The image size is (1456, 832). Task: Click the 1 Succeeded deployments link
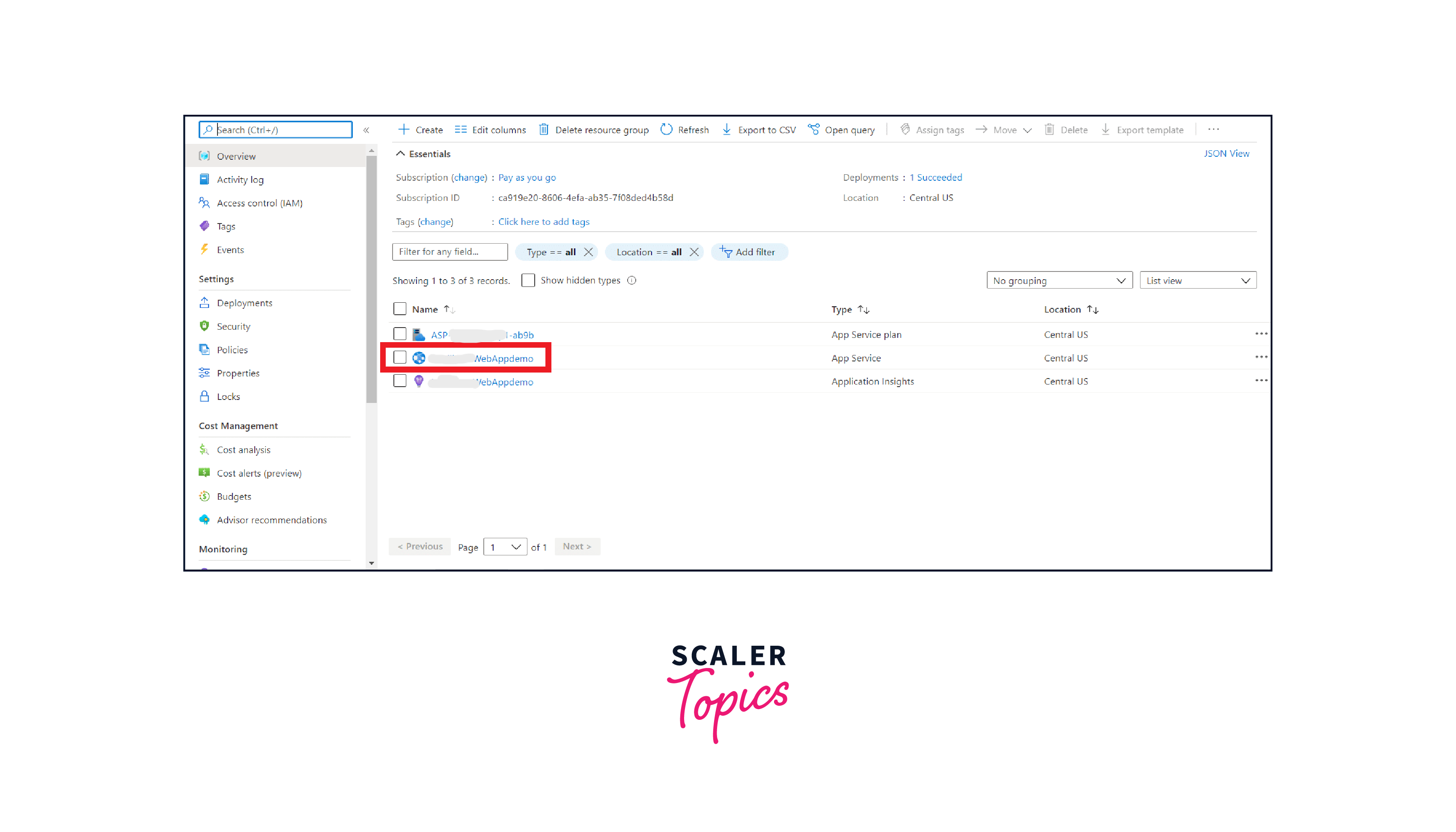(935, 177)
